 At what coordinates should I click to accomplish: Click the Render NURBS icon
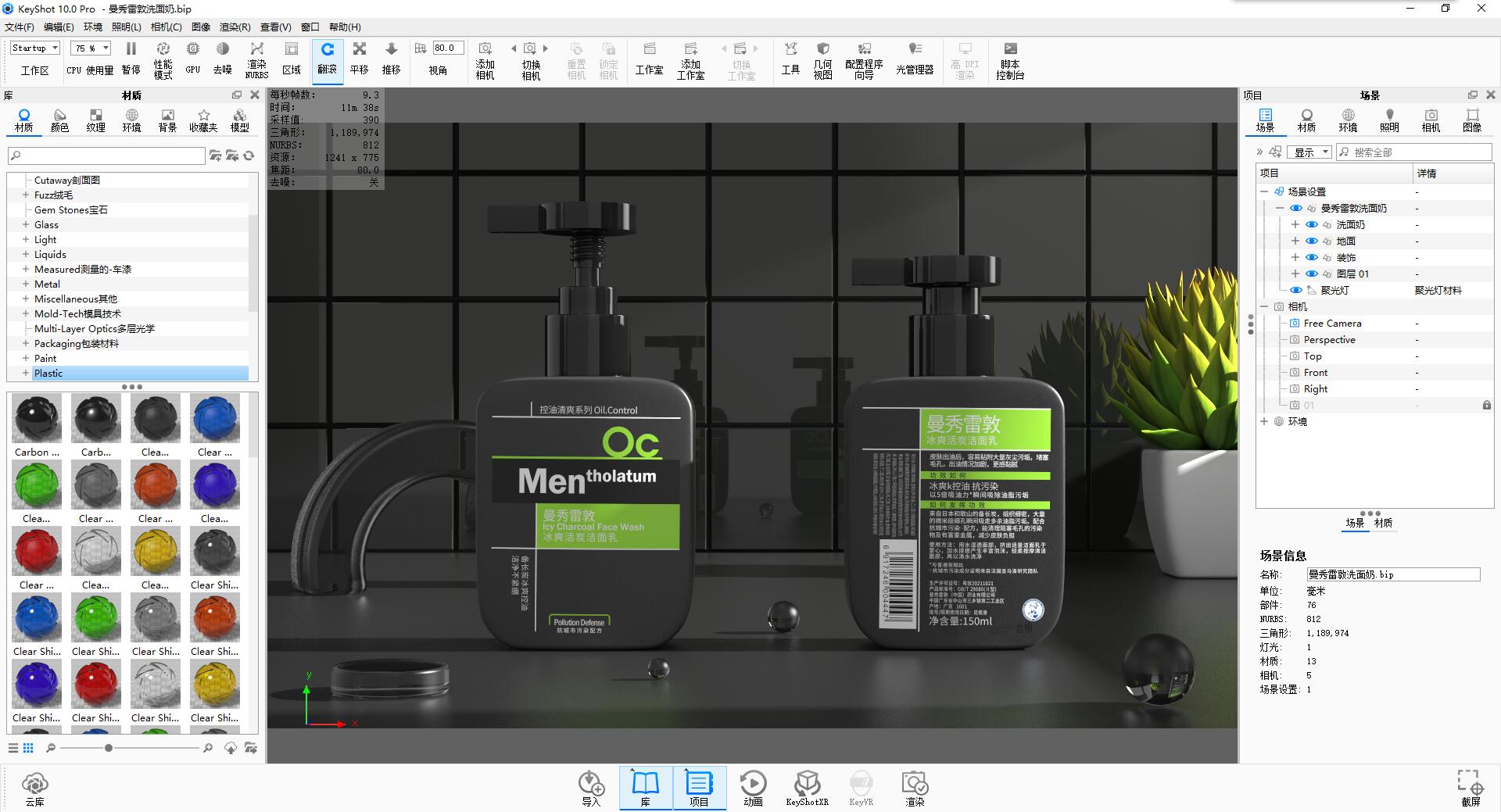tap(256, 60)
